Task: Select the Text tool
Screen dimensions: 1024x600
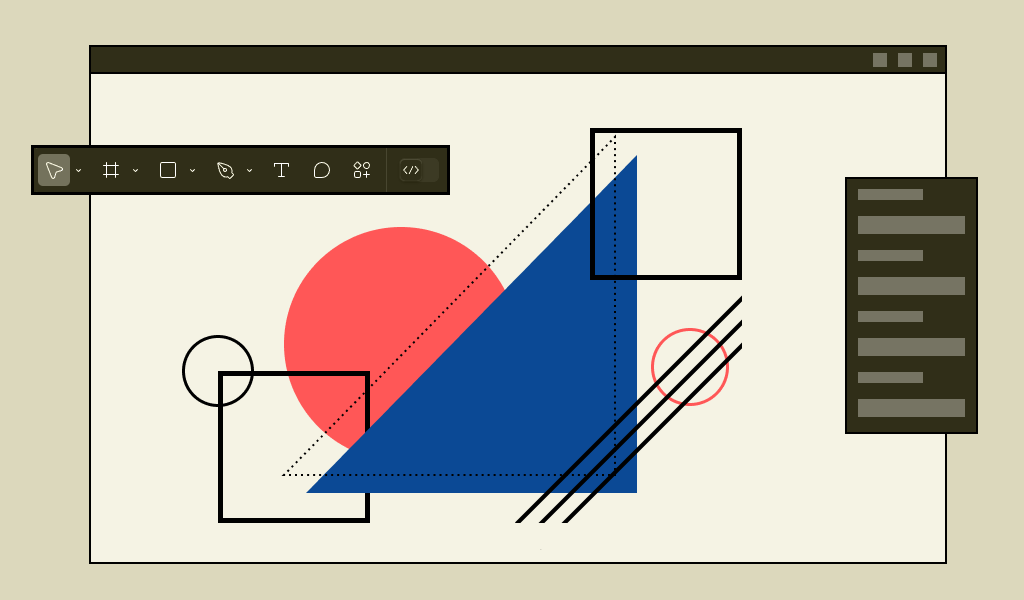Action: coord(281,170)
